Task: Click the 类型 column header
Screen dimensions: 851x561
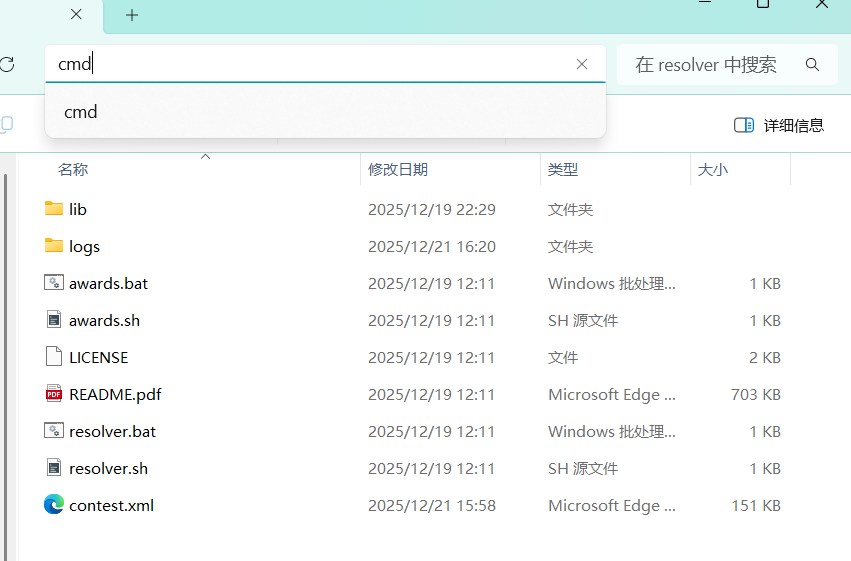Action: click(563, 170)
